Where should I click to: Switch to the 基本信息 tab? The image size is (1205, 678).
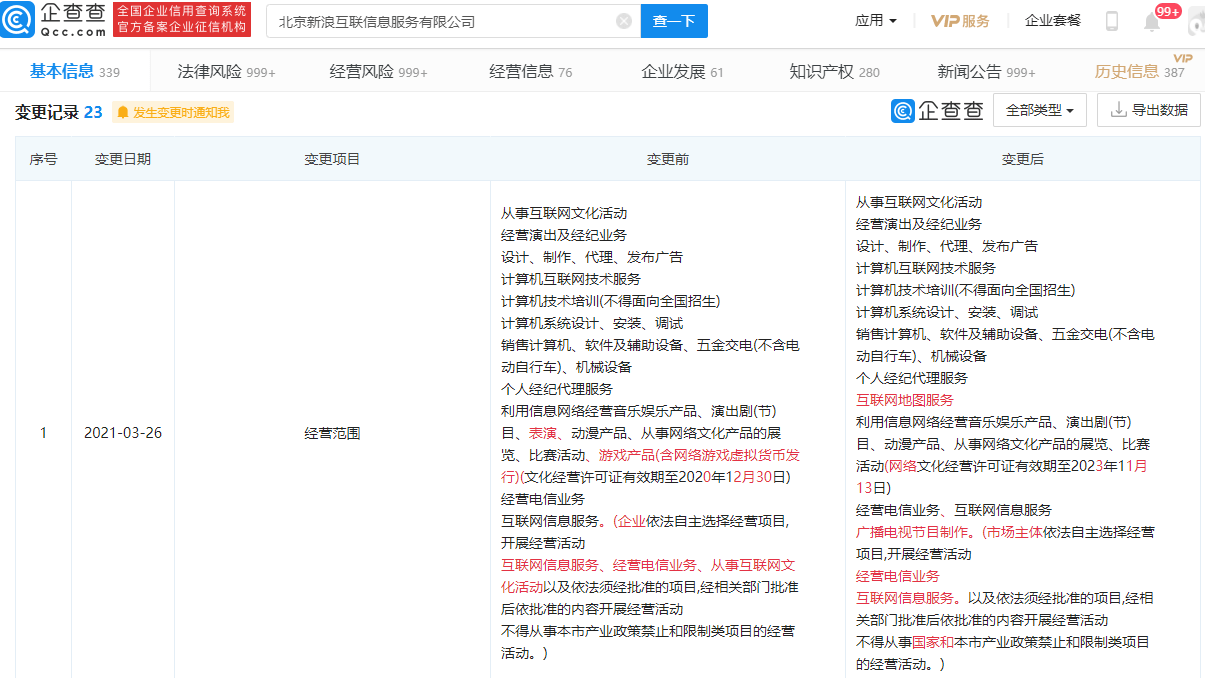75,71
